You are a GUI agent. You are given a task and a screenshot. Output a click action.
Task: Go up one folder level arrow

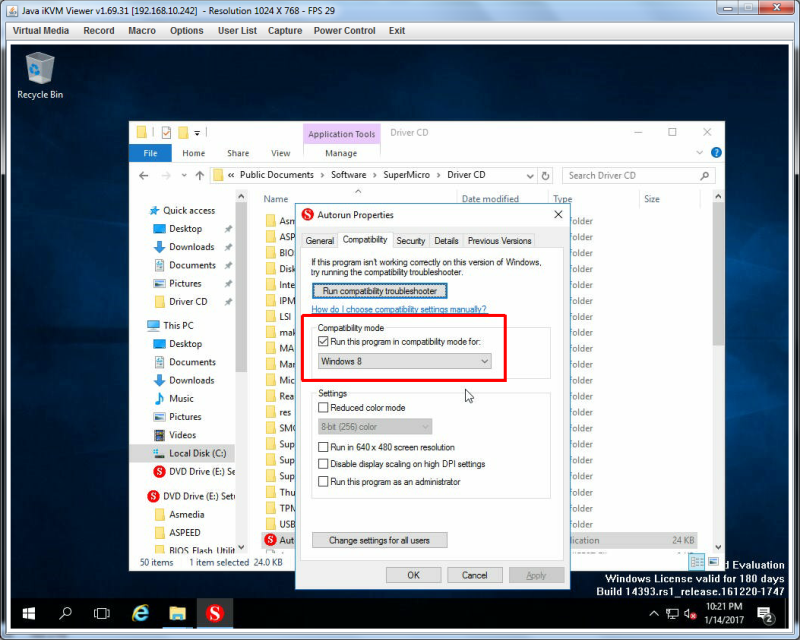199,176
